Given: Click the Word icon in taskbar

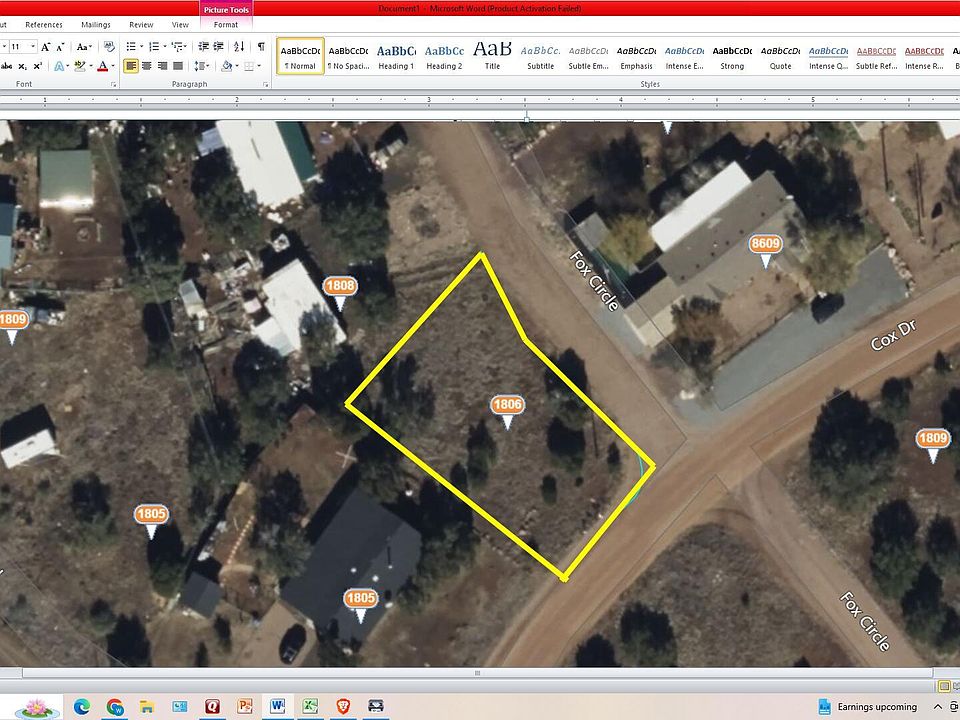Looking at the screenshot, I should [278, 707].
